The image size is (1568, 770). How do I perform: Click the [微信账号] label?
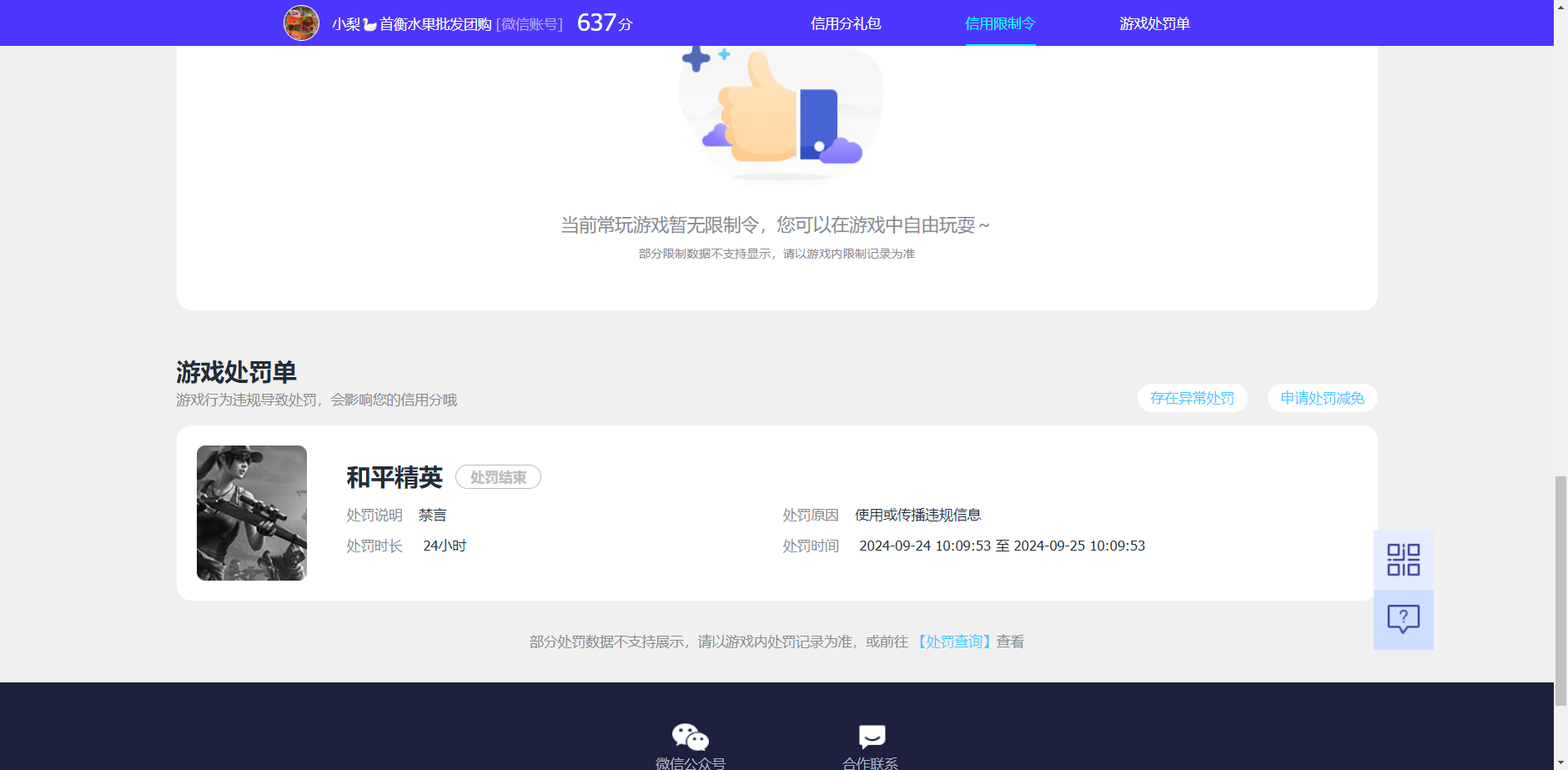(530, 24)
